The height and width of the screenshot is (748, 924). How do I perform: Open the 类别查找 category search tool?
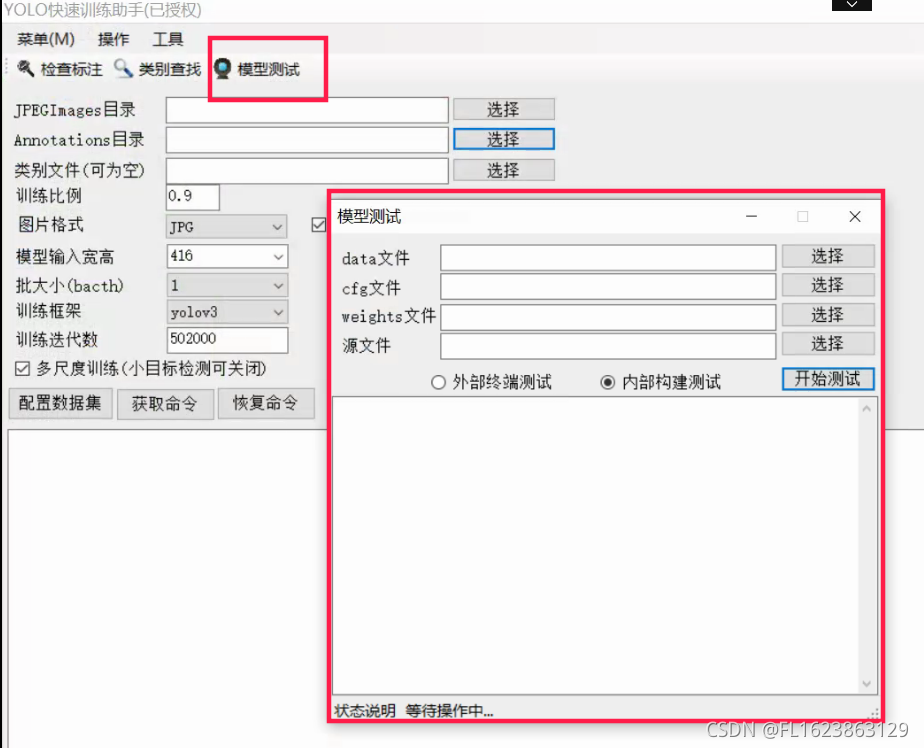pos(155,70)
